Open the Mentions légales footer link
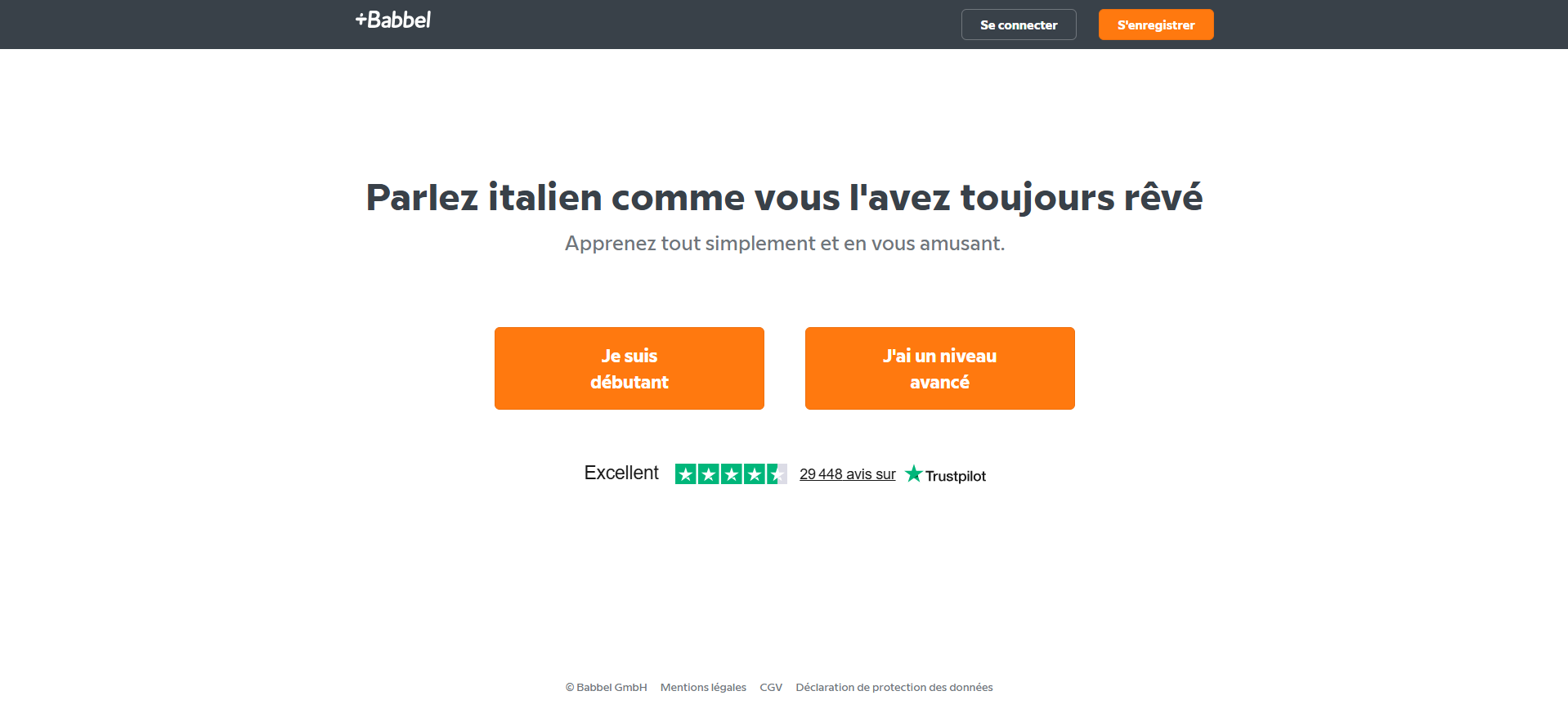The image size is (1568, 709). [x=703, y=687]
